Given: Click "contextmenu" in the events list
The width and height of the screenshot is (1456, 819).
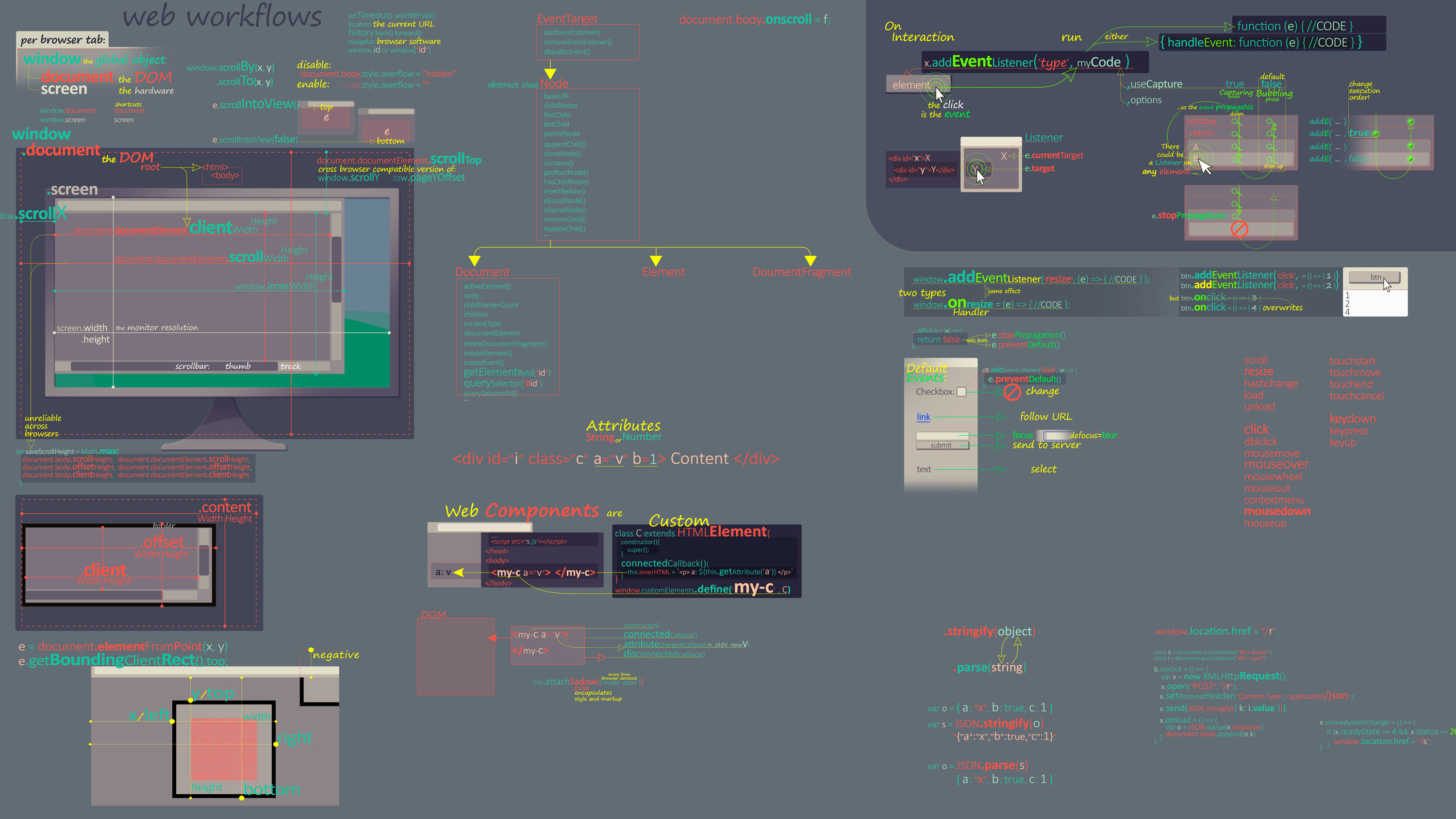Looking at the screenshot, I should point(1273,500).
